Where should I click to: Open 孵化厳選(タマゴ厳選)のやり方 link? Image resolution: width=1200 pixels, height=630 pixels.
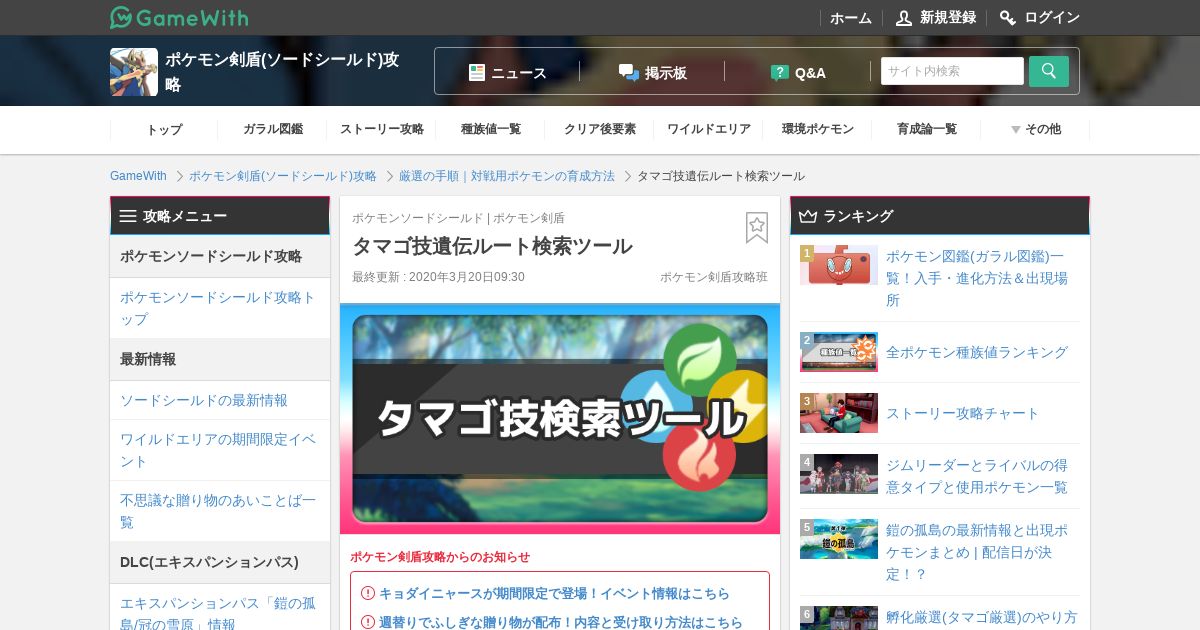(x=981, y=617)
